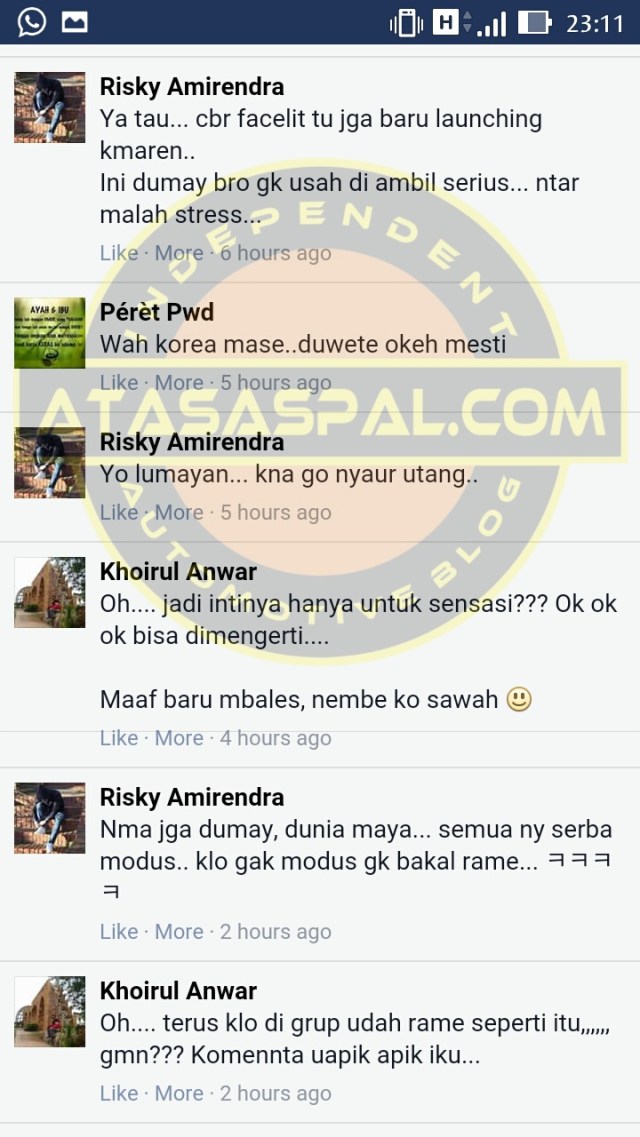Viewport: 640px width, 1137px height.
Task: Open Pérèt Pwd's profile picture
Action: 50,333
